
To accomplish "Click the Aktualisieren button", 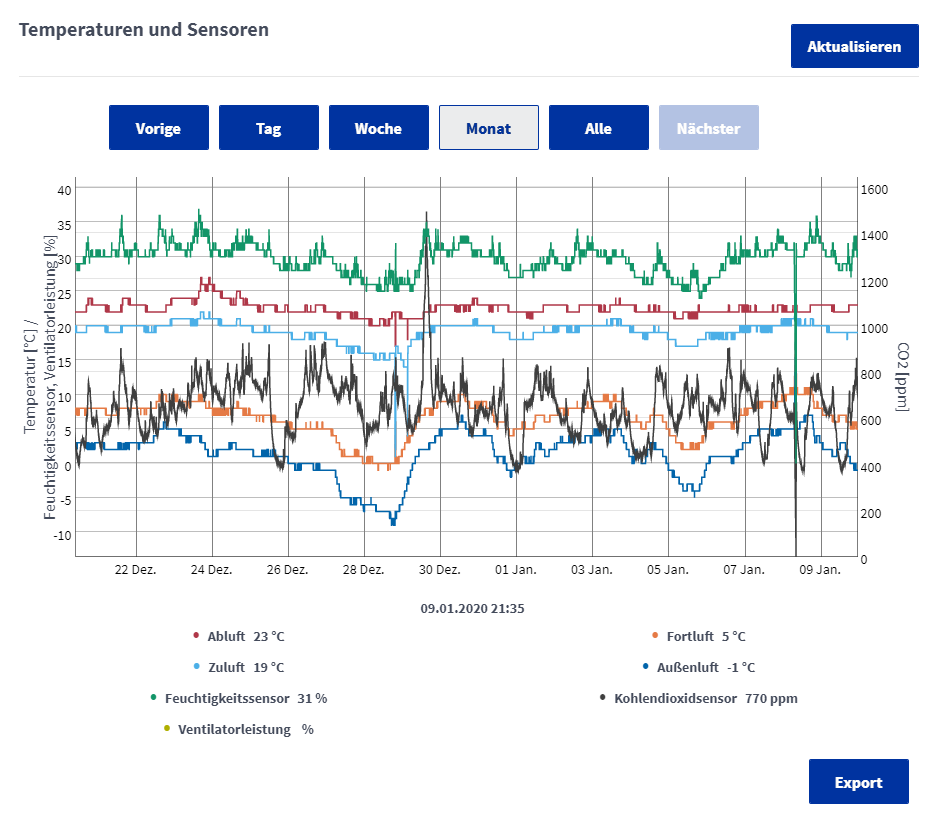I will pyautogui.click(x=854, y=46).
